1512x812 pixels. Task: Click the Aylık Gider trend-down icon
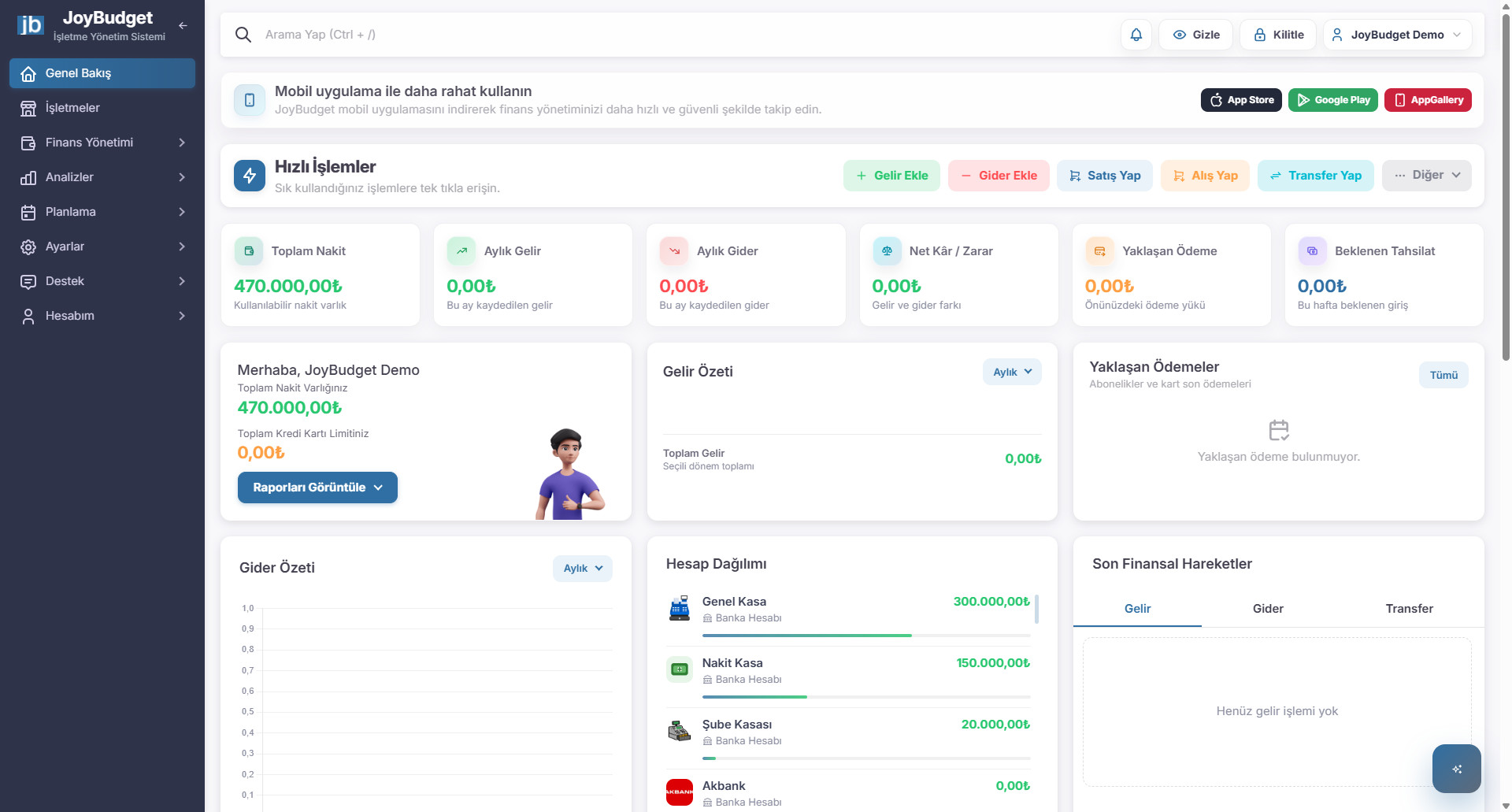pyautogui.click(x=674, y=251)
